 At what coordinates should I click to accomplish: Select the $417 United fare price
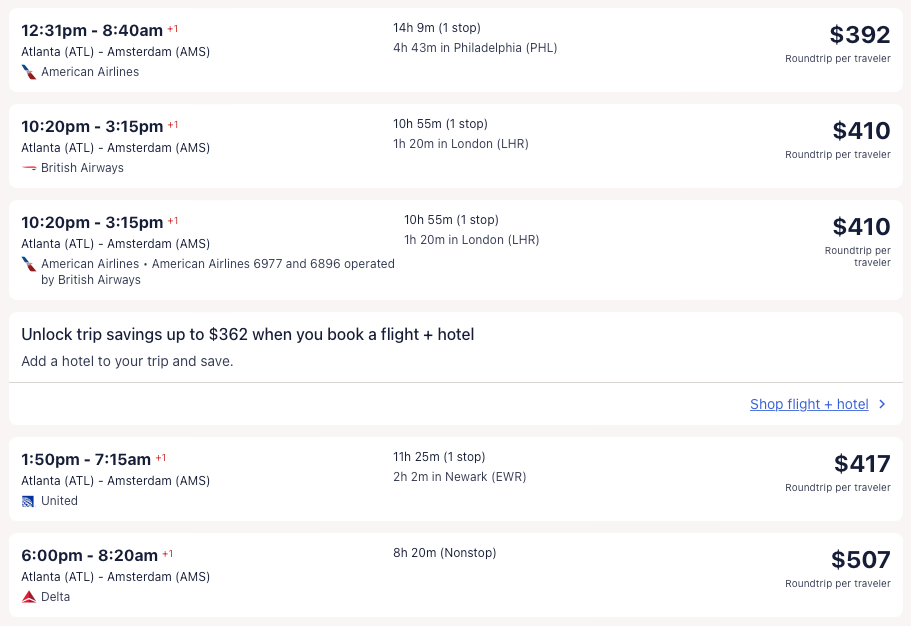tap(862, 464)
